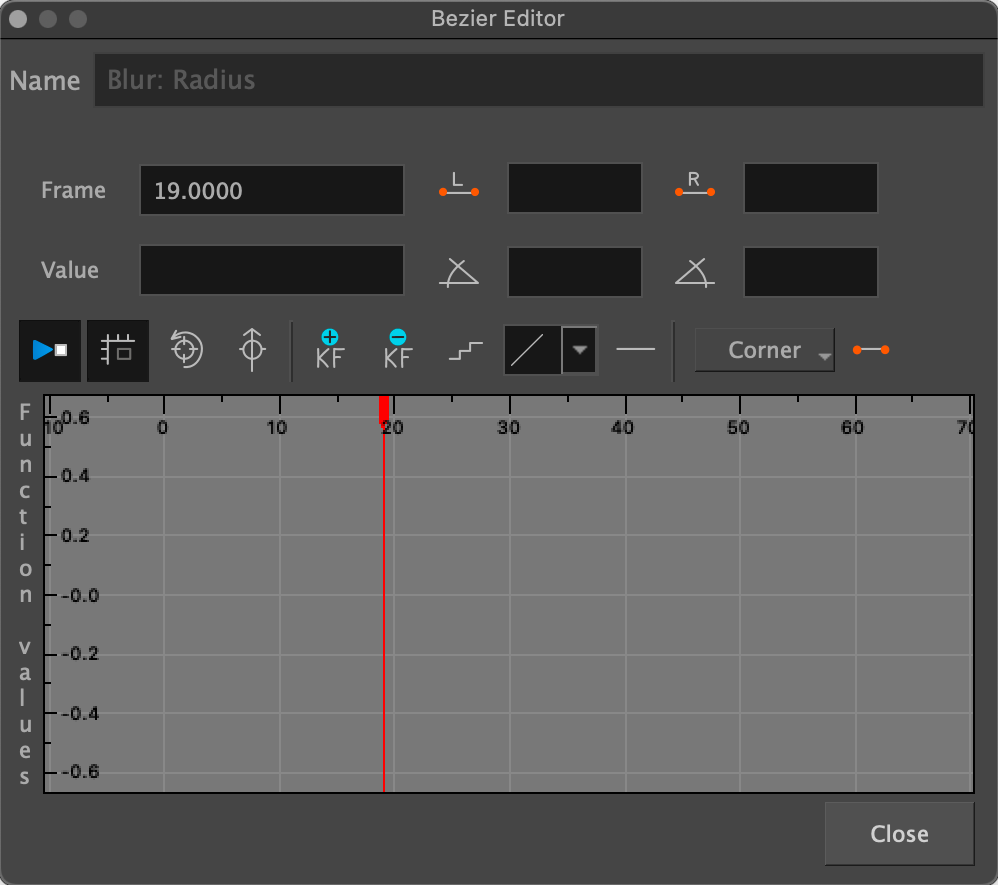Toggle the grid snapping icon
This screenshot has width=998, height=885.
tap(118, 351)
